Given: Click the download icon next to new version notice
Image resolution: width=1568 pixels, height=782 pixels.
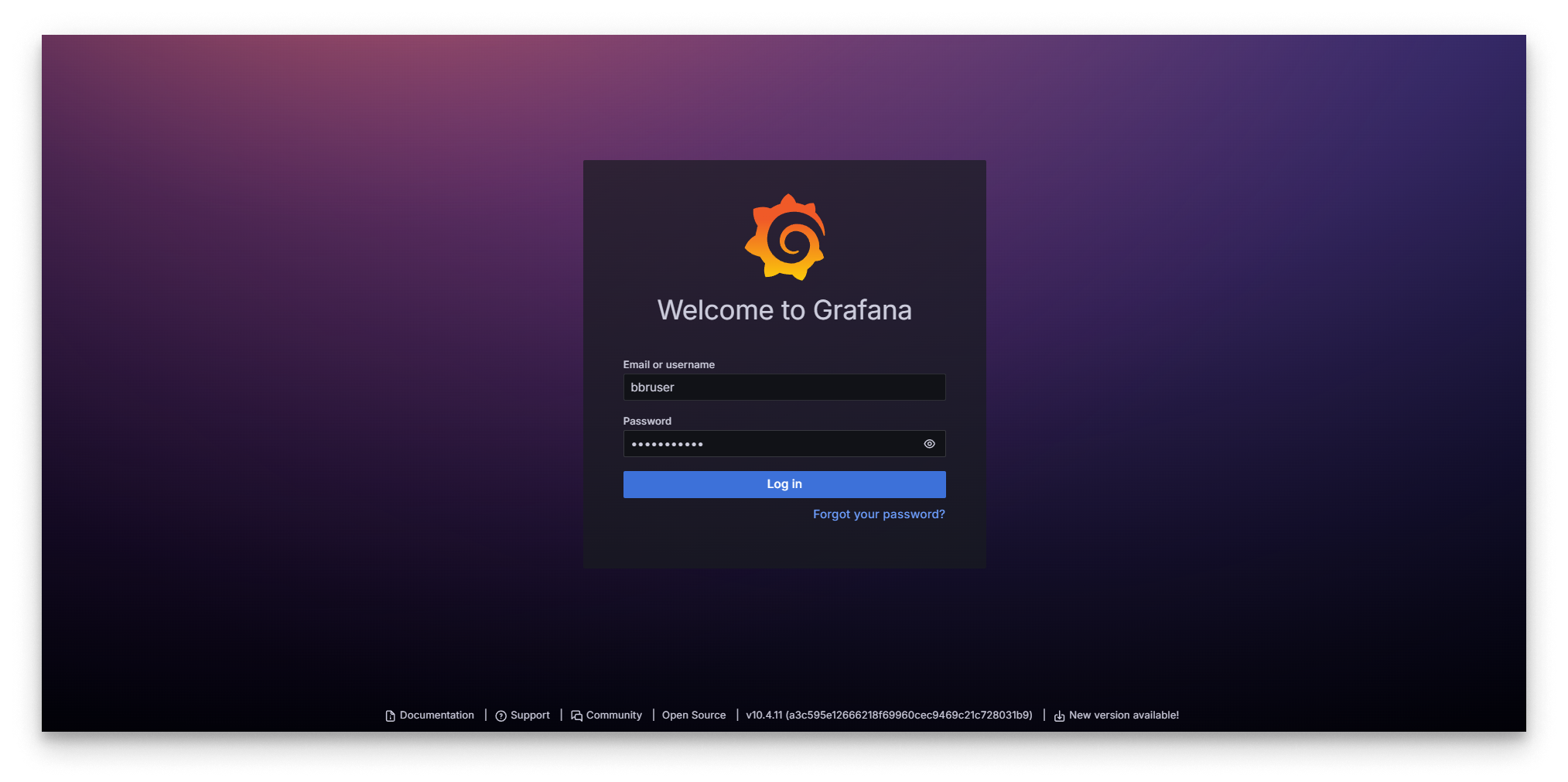Looking at the screenshot, I should tap(1059, 715).
